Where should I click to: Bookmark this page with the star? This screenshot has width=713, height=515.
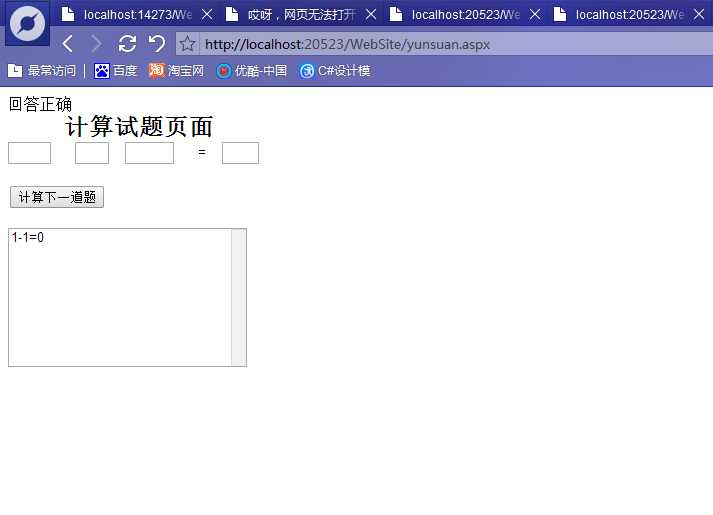click(x=187, y=44)
